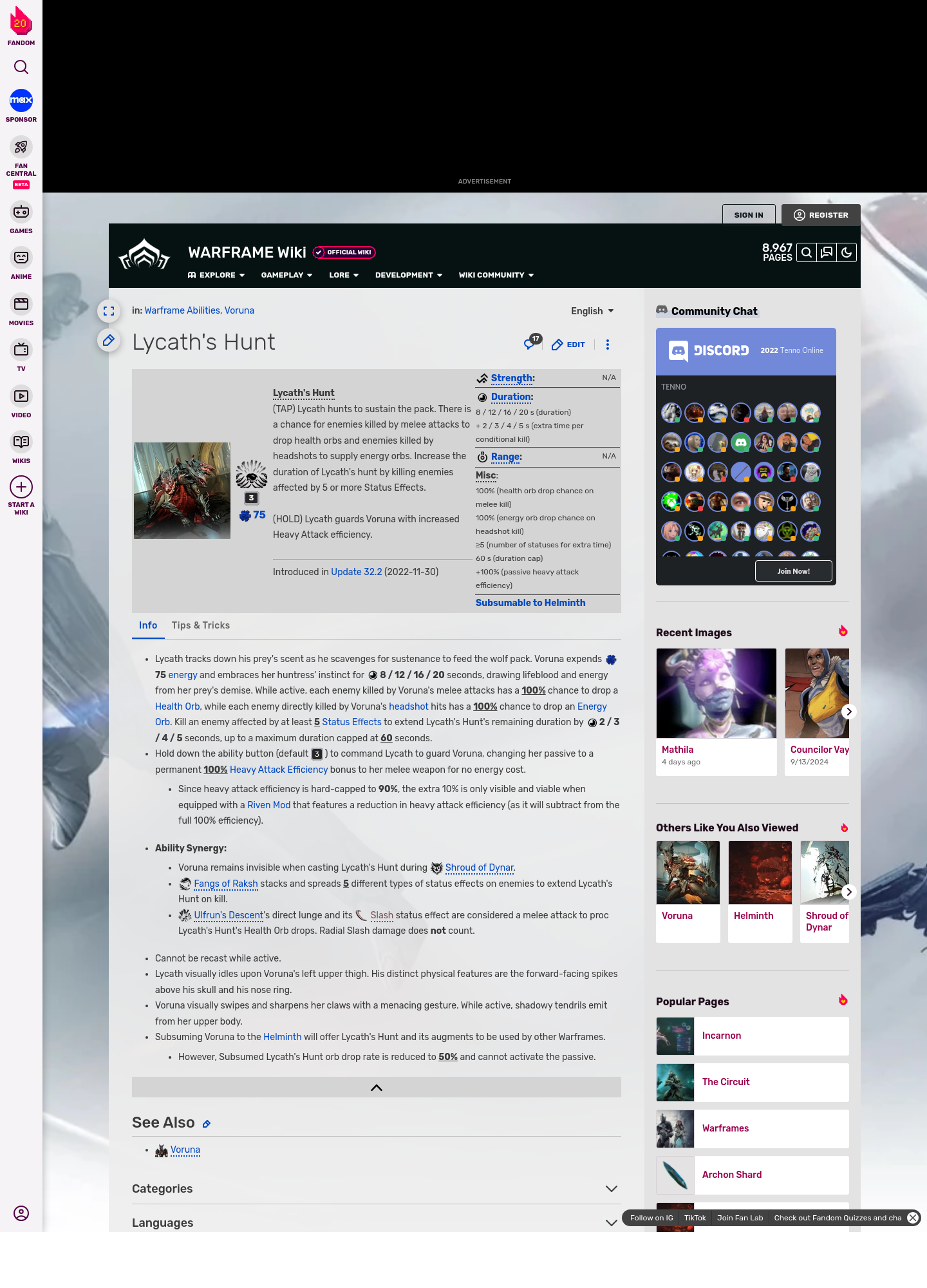Open the Wikis sidebar icon
This screenshot has width=927, height=1288.
tap(21, 442)
